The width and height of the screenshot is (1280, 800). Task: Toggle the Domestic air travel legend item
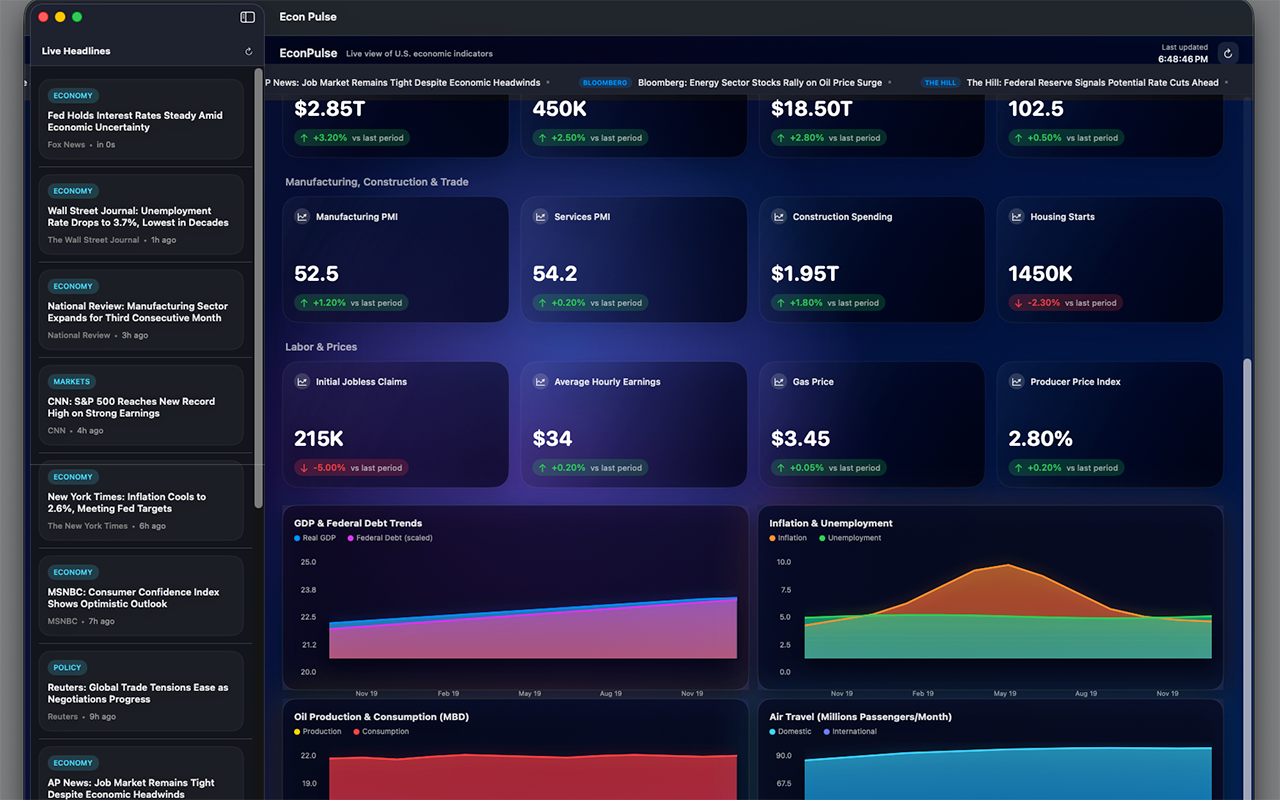click(x=791, y=731)
